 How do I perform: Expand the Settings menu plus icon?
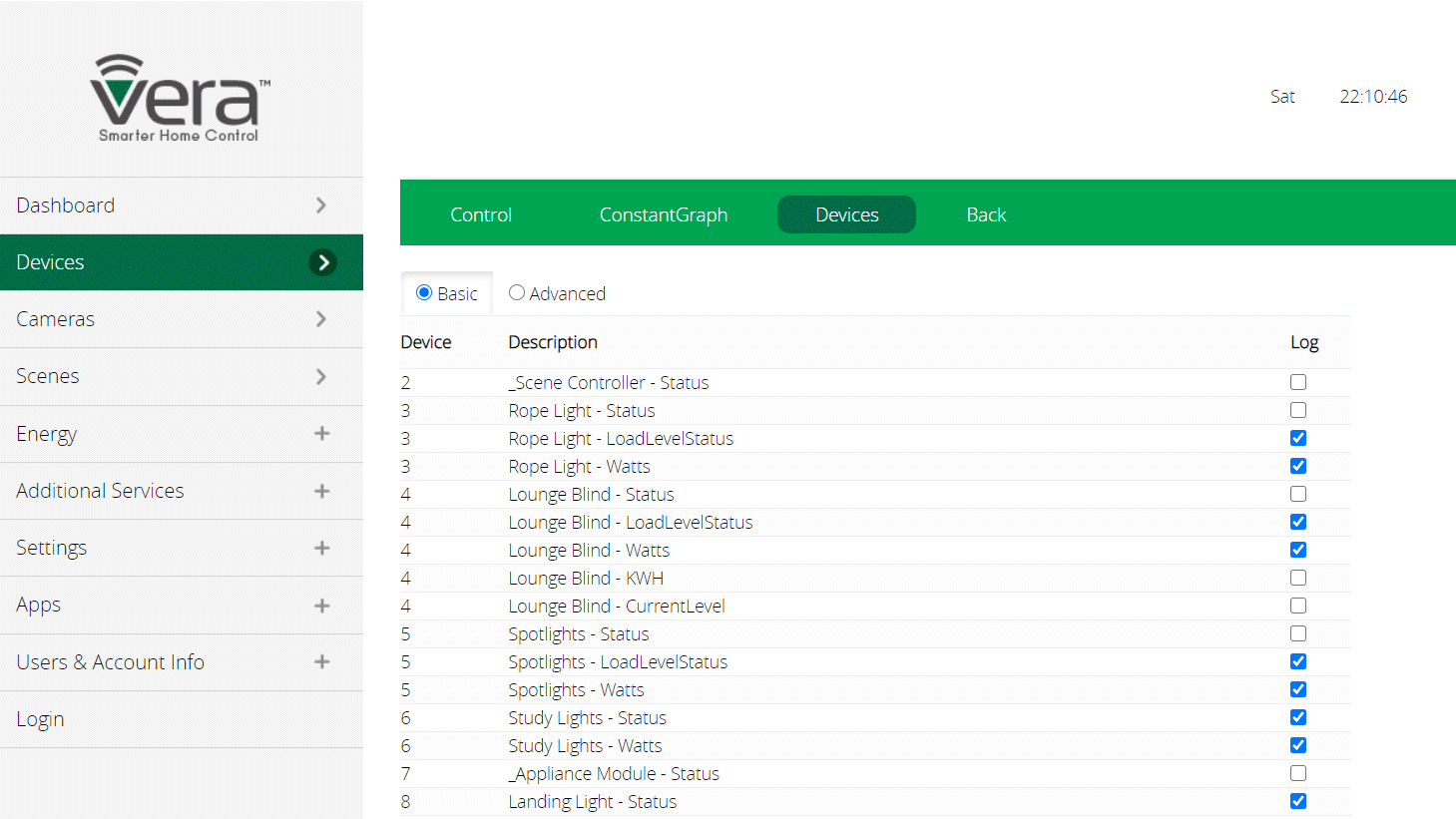(321, 548)
